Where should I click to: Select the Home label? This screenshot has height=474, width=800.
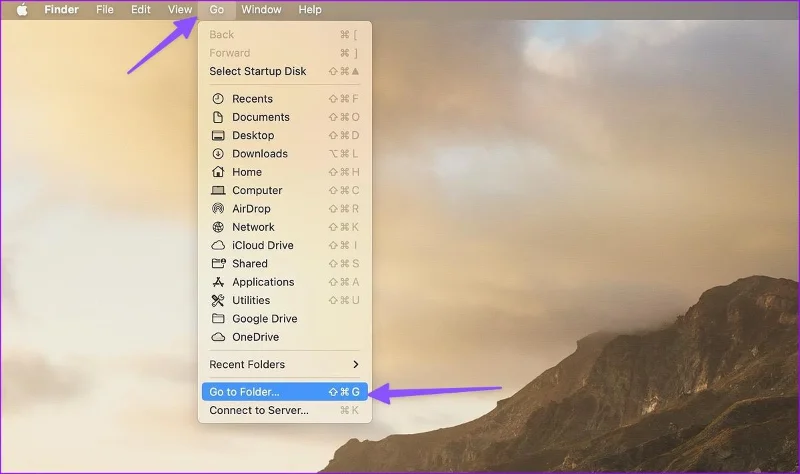(247, 172)
